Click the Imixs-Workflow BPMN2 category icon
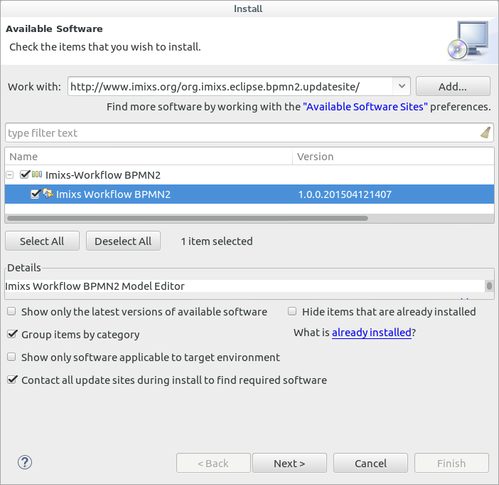Screen dimensions: 499x485 coord(37,174)
